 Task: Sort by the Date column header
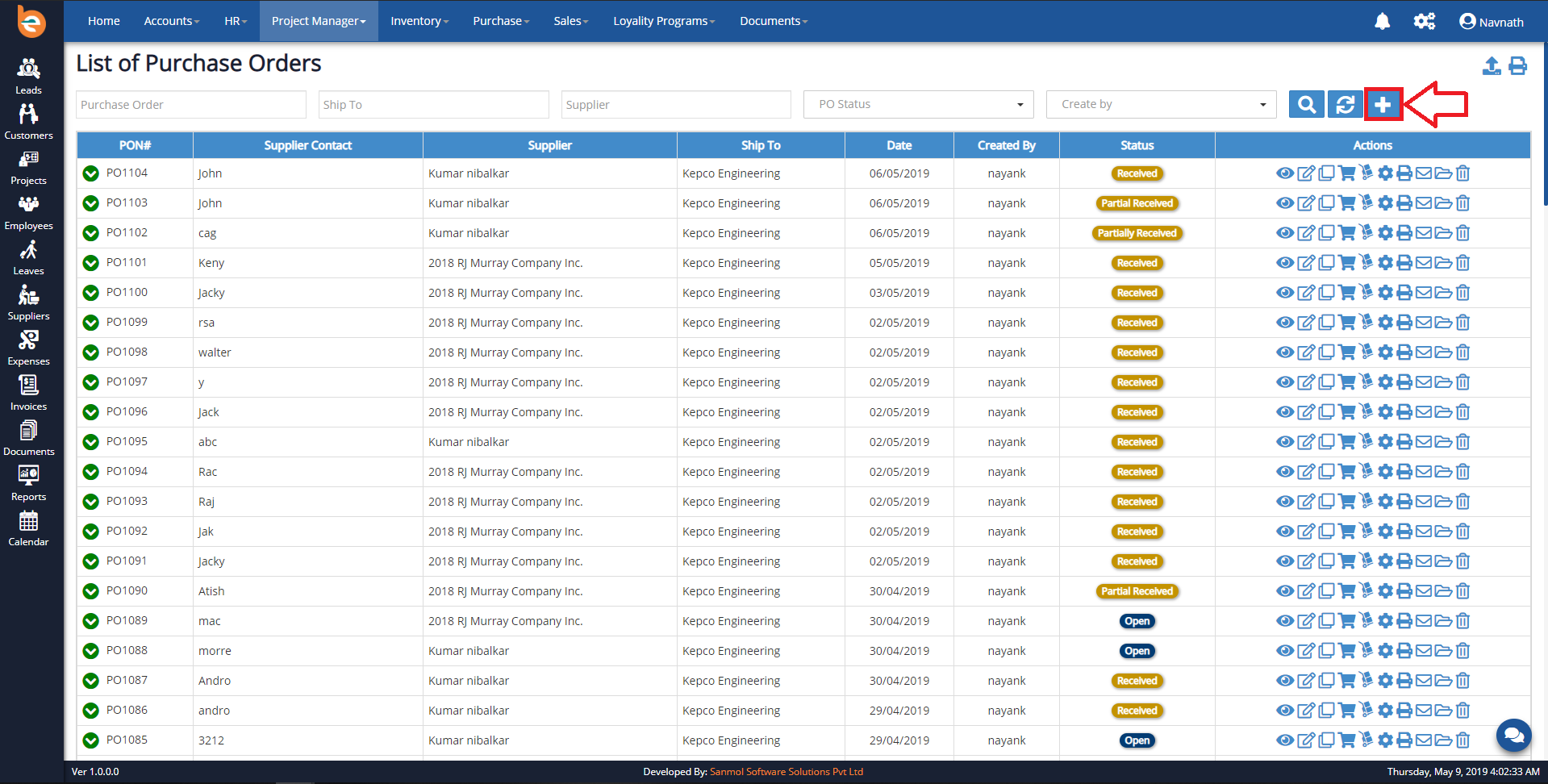pyautogui.click(x=899, y=145)
